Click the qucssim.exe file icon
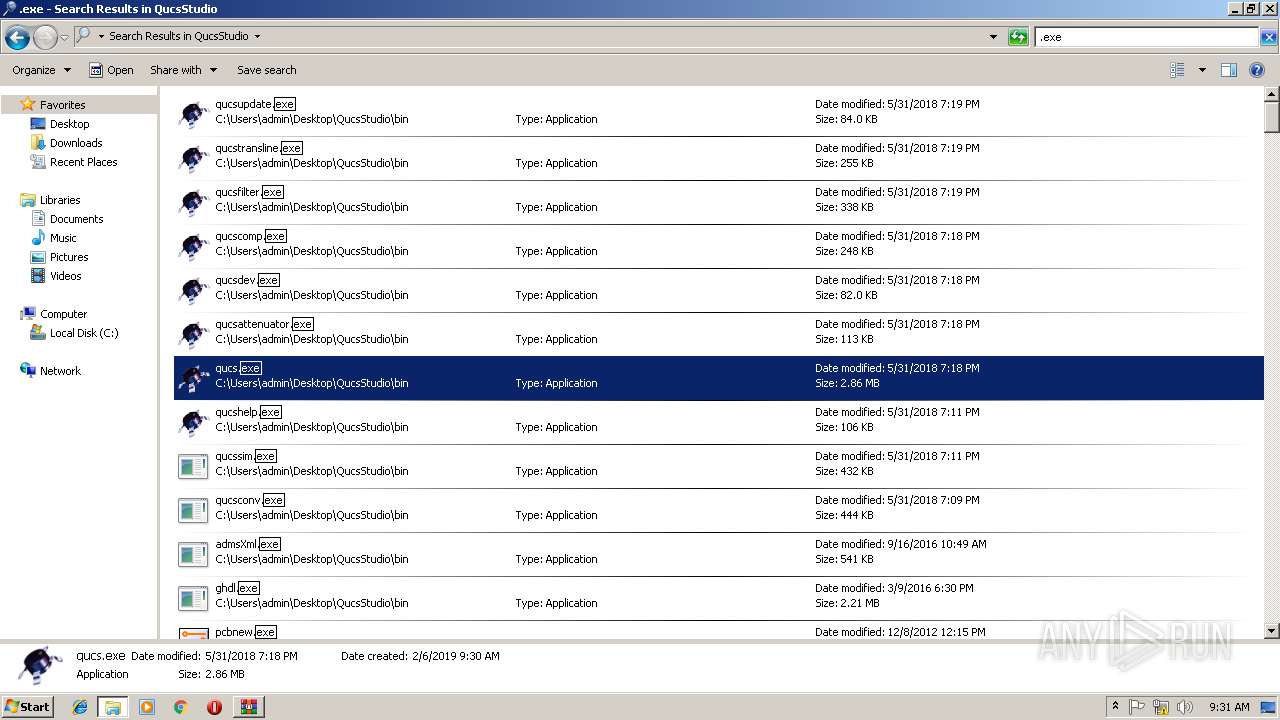Screen dimensions: 1280x720 point(193,466)
